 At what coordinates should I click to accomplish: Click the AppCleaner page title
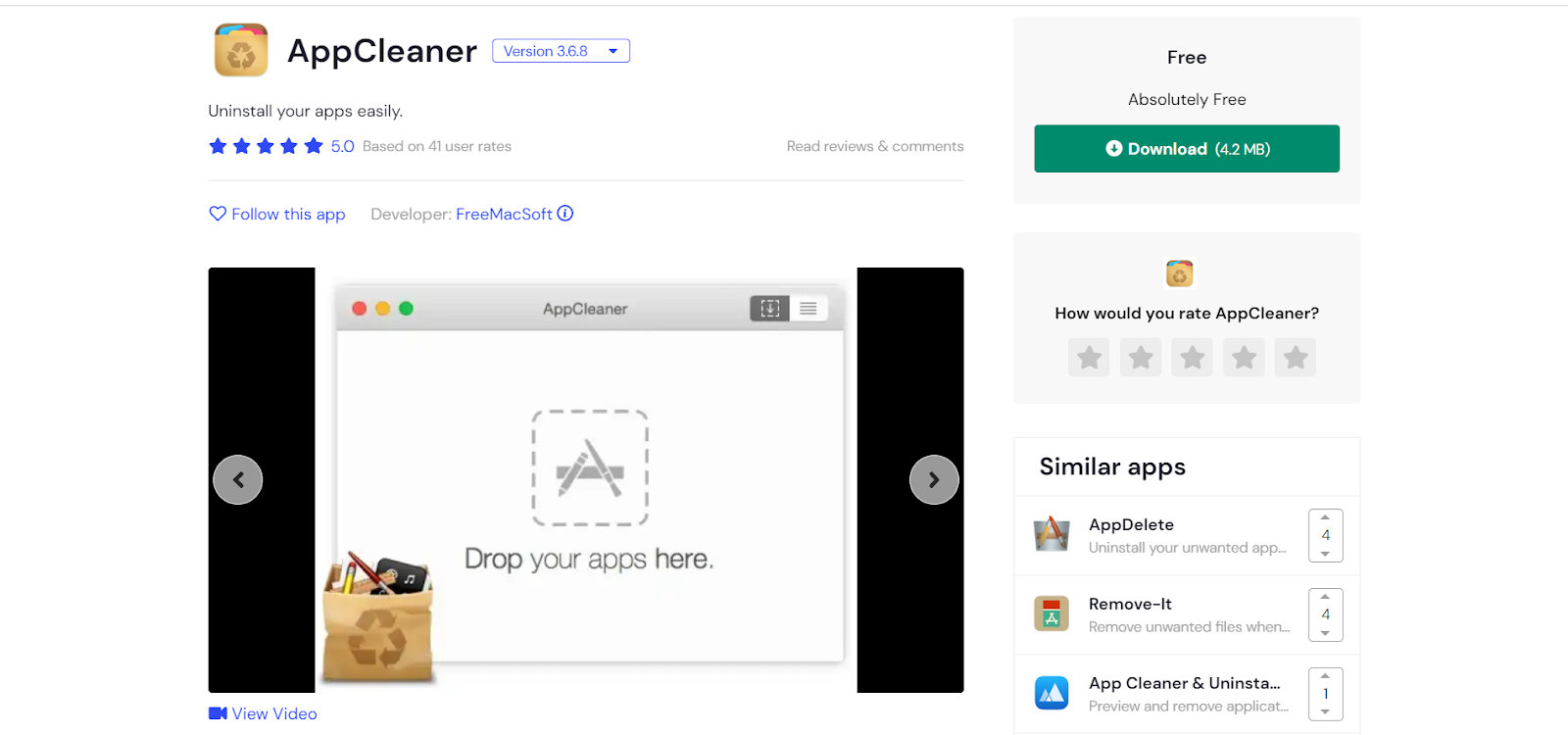pyautogui.click(x=382, y=51)
